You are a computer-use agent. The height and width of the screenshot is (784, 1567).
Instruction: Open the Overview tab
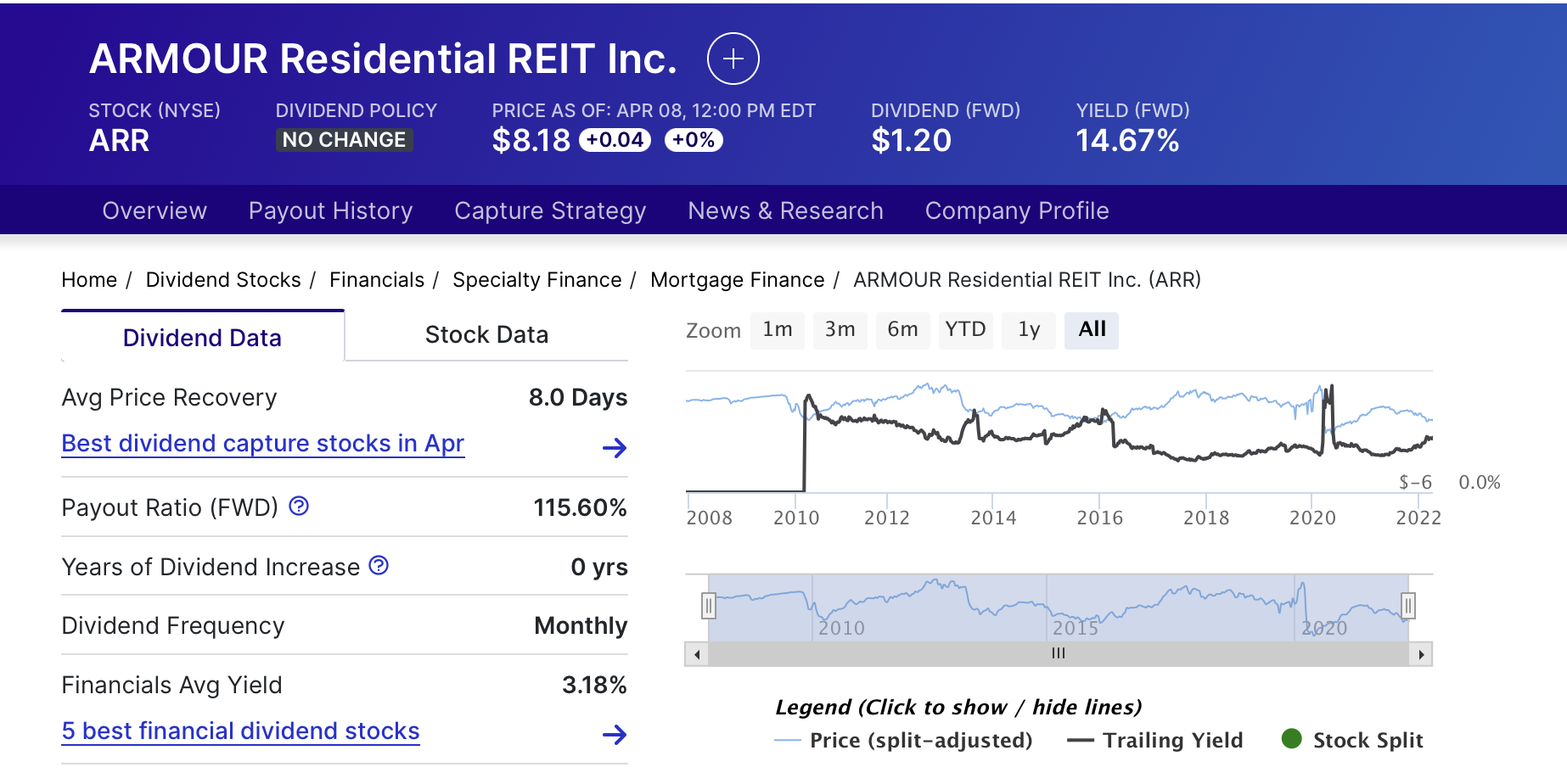(154, 210)
